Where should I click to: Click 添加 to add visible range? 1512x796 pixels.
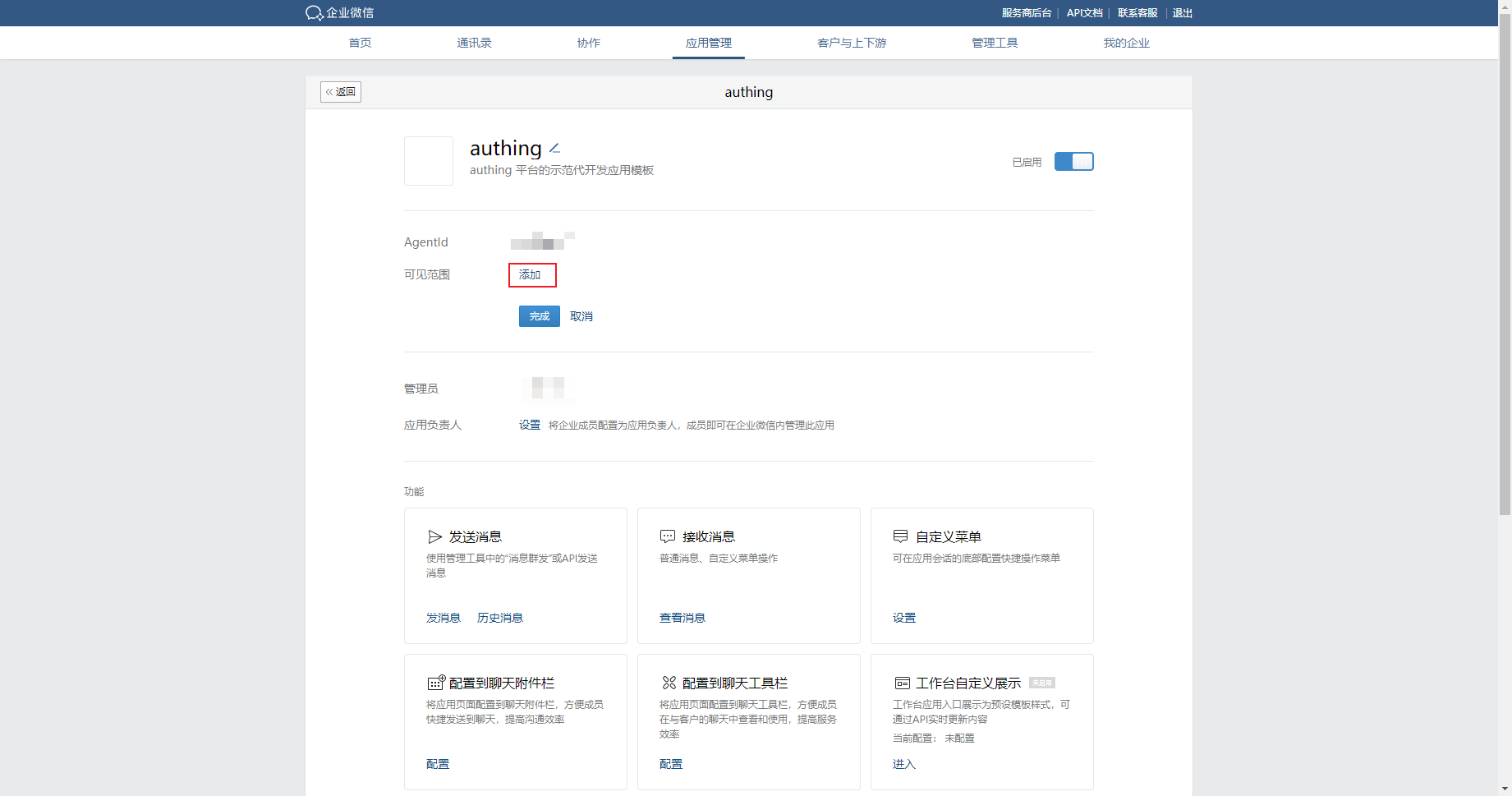click(x=531, y=275)
